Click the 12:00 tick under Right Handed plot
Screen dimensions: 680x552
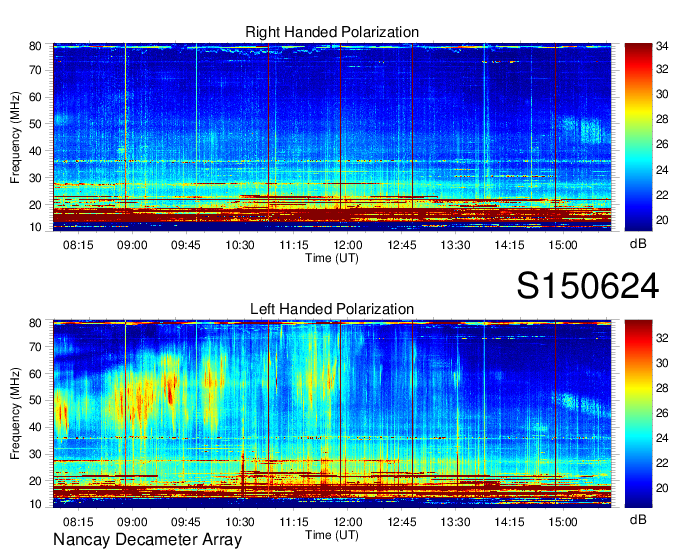(x=347, y=245)
